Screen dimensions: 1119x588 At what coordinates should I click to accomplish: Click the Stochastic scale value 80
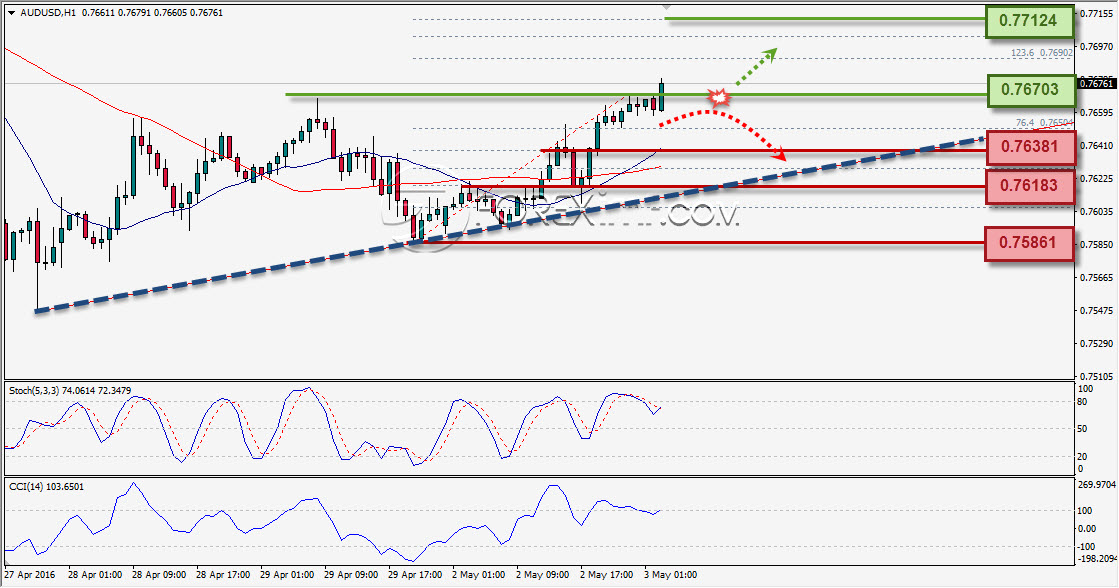coord(1082,402)
